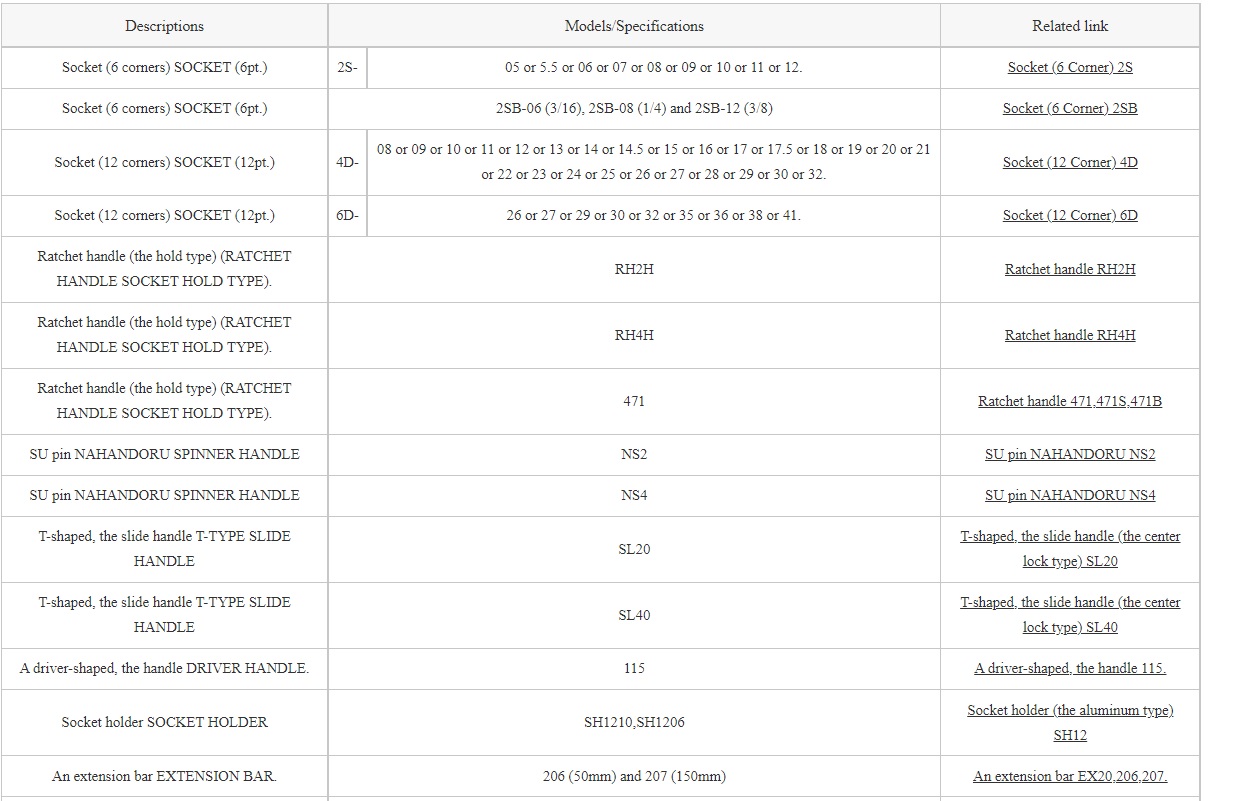Follow T-shaped slide handle SL40 link
The image size is (1243, 801).
pos(1070,615)
